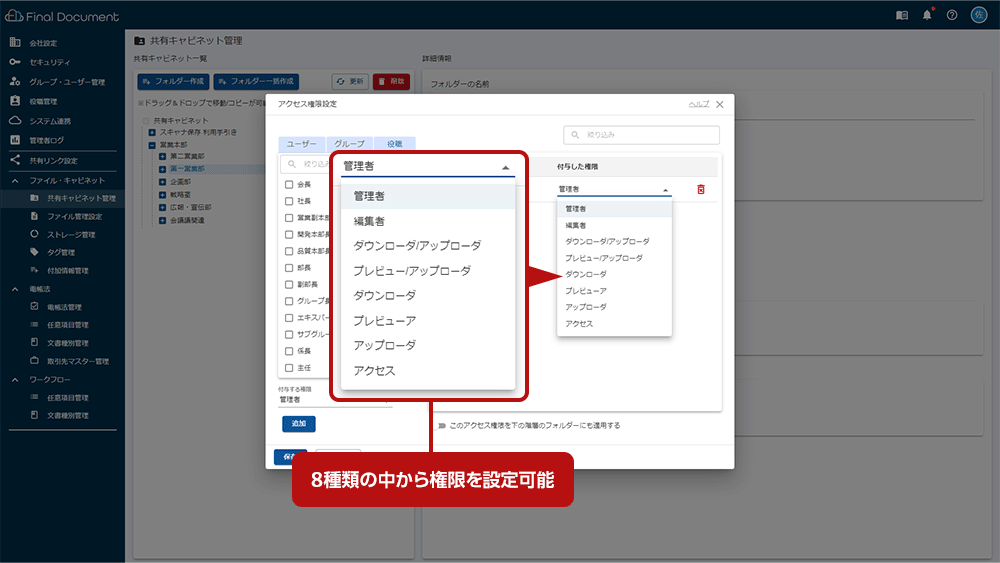Check the 社長 role checkbox
This screenshot has height=563, width=1000.
289,201
